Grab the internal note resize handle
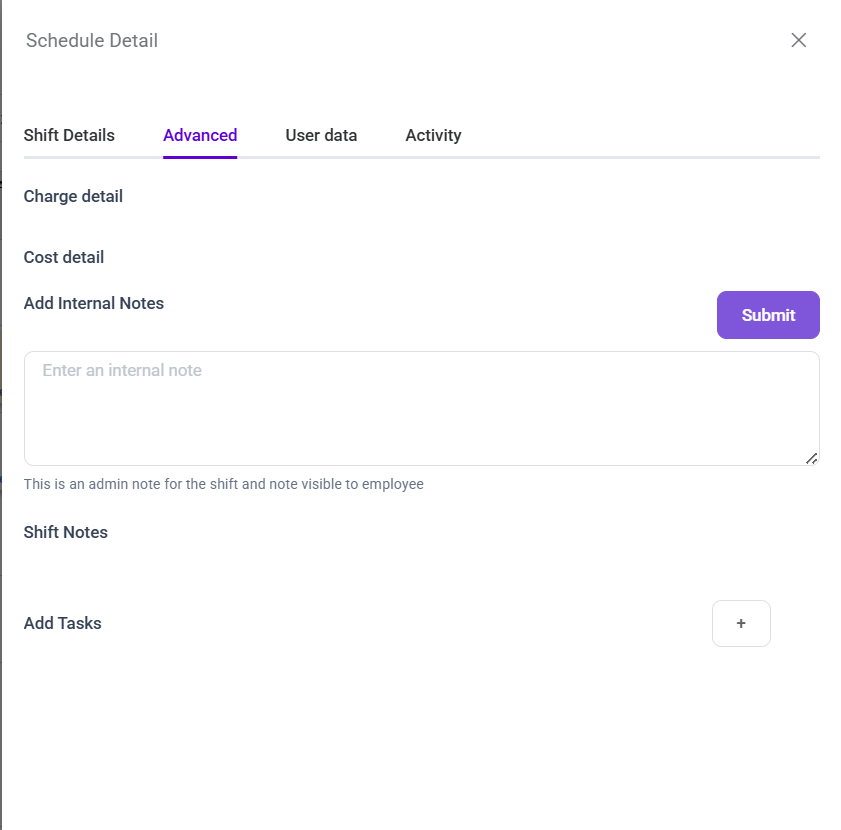Screen dimensions: 841x830 click(811, 458)
